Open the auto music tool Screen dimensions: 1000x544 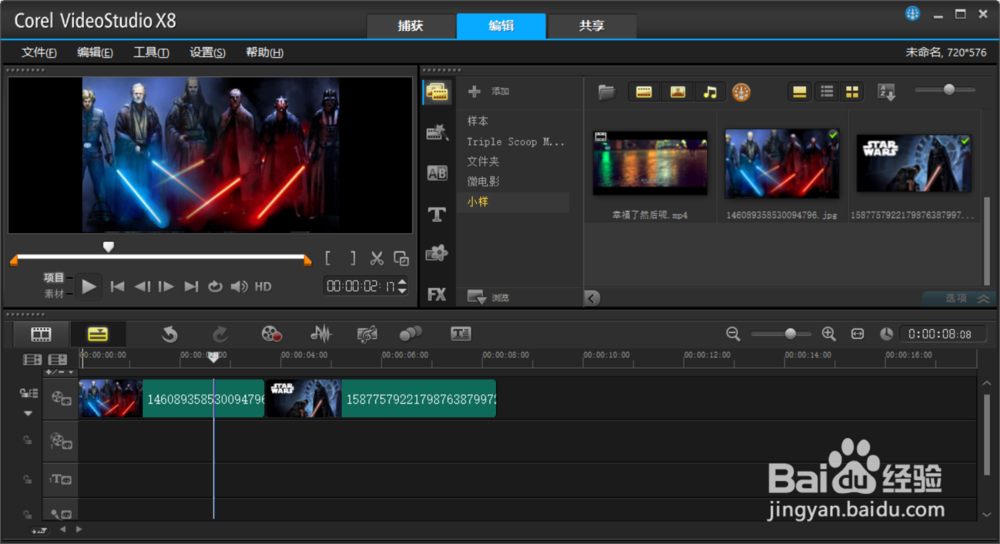tap(367, 334)
